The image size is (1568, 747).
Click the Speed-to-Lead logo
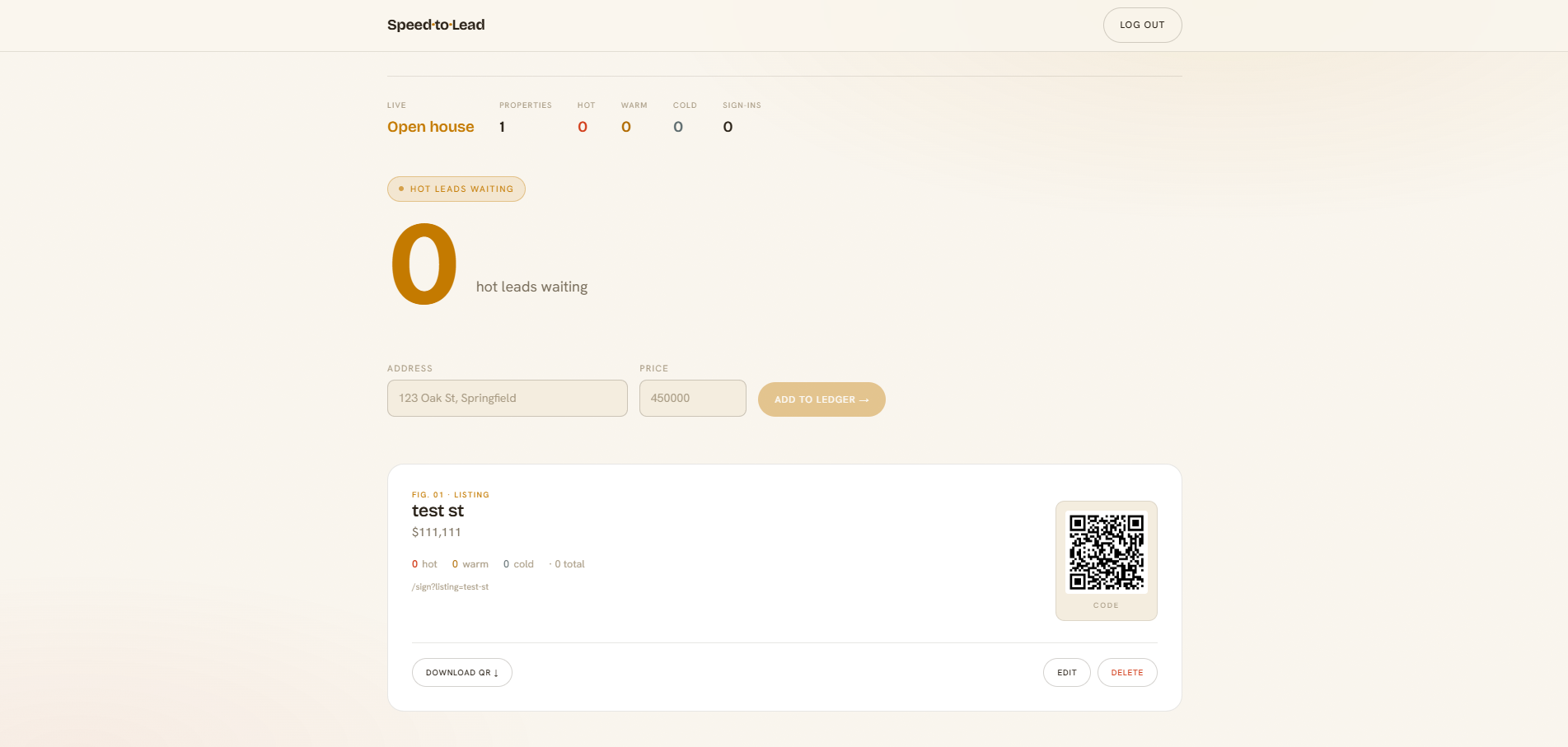coord(436,25)
